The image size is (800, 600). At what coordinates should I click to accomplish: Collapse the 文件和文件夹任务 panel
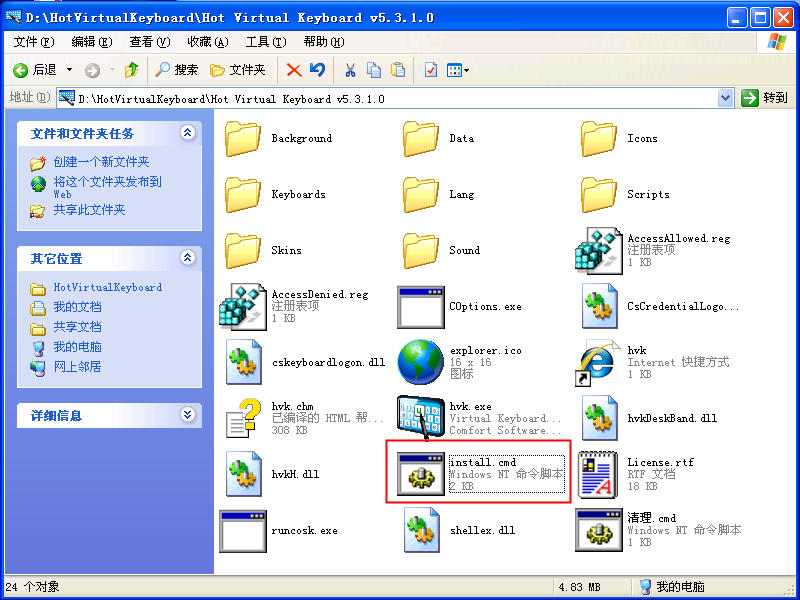(x=187, y=133)
